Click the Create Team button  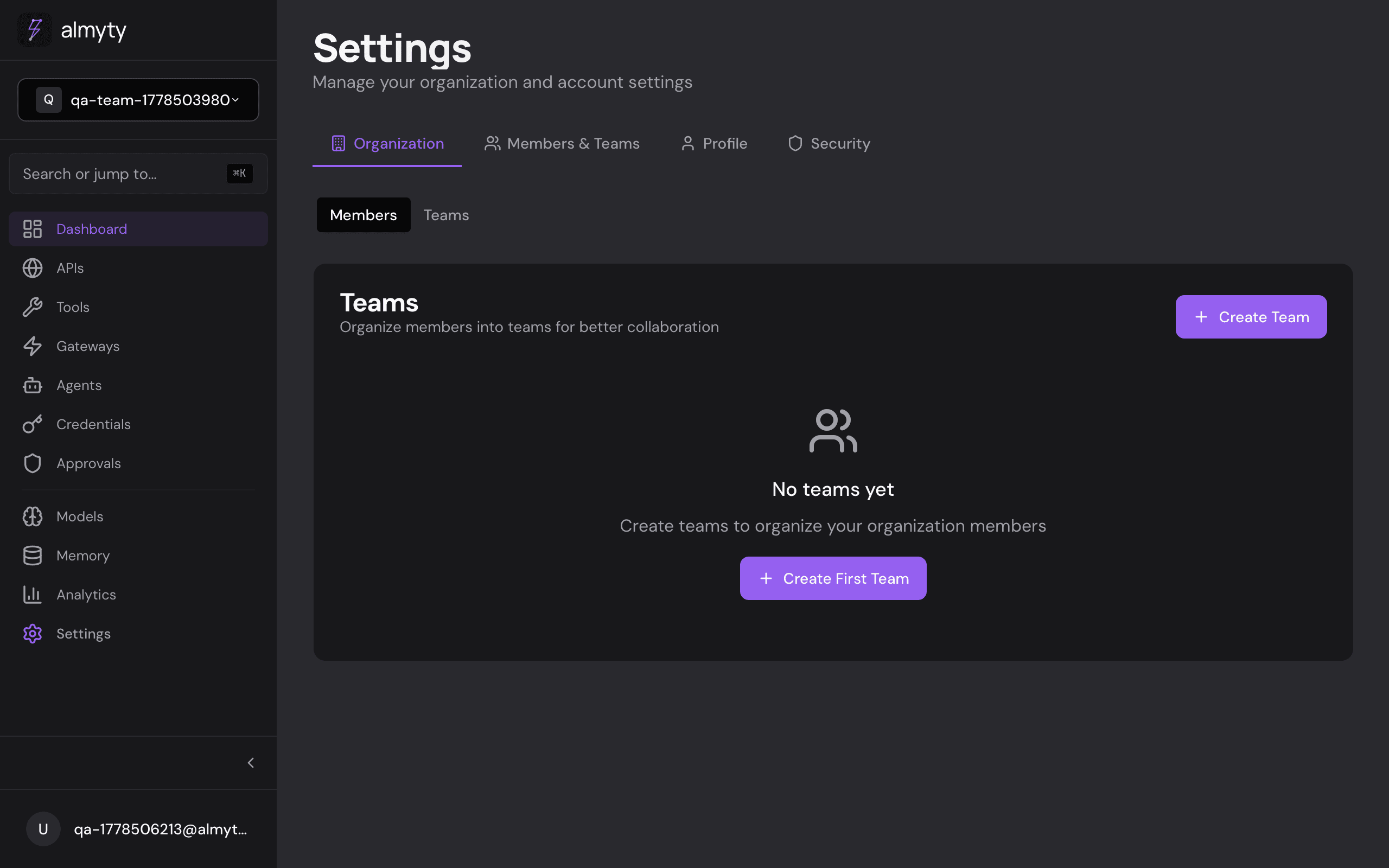pyautogui.click(x=1251, y=317)
